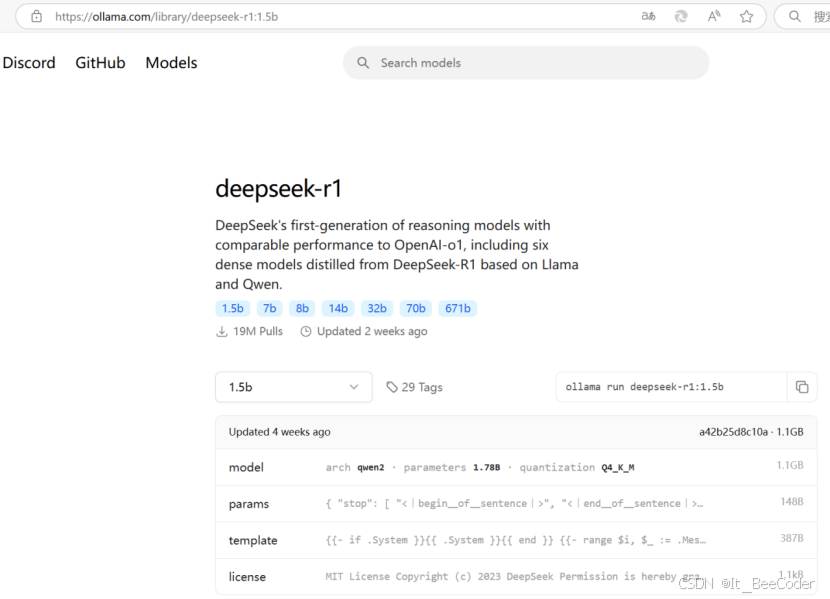The image size is (830, 599).
Task: Click the address bar URL
Action: click(166, 16)
